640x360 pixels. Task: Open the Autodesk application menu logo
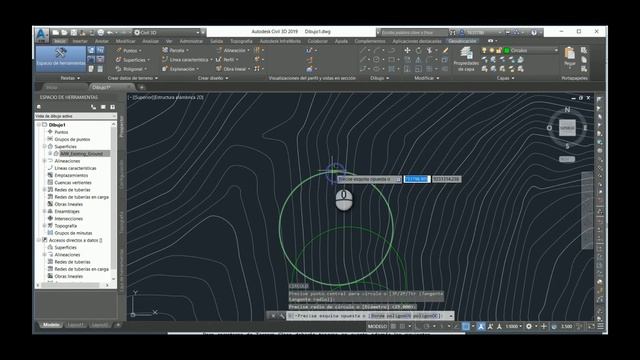click(x=41, y=35)
